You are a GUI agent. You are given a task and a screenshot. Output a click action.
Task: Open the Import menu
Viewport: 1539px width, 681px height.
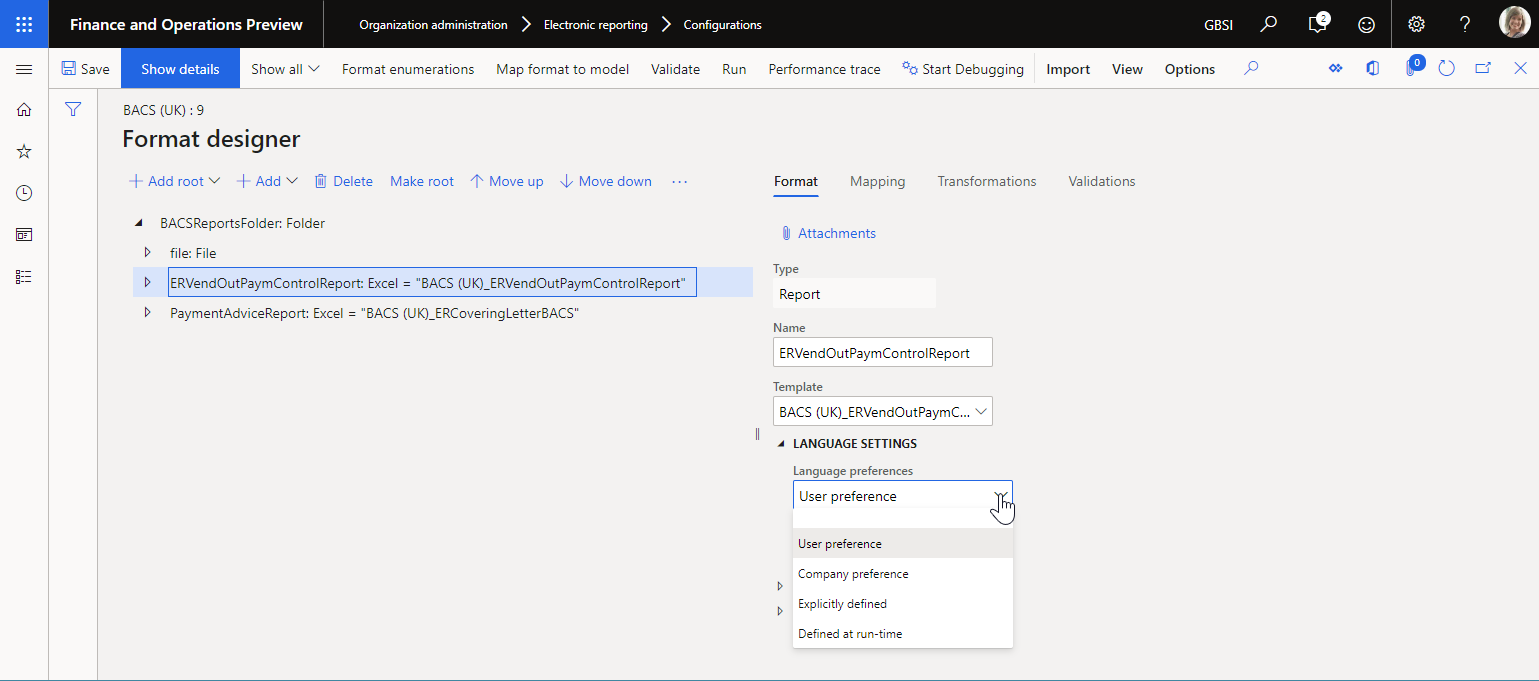(x=1068, y=69)
